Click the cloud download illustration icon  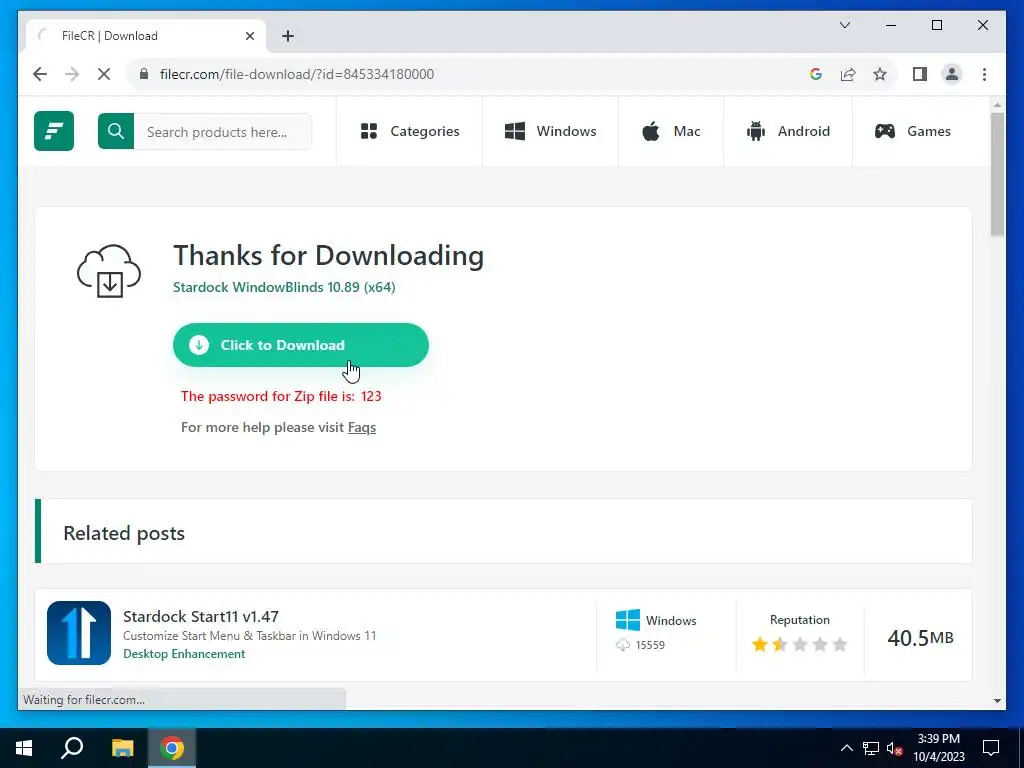click(x=109, y=271)
